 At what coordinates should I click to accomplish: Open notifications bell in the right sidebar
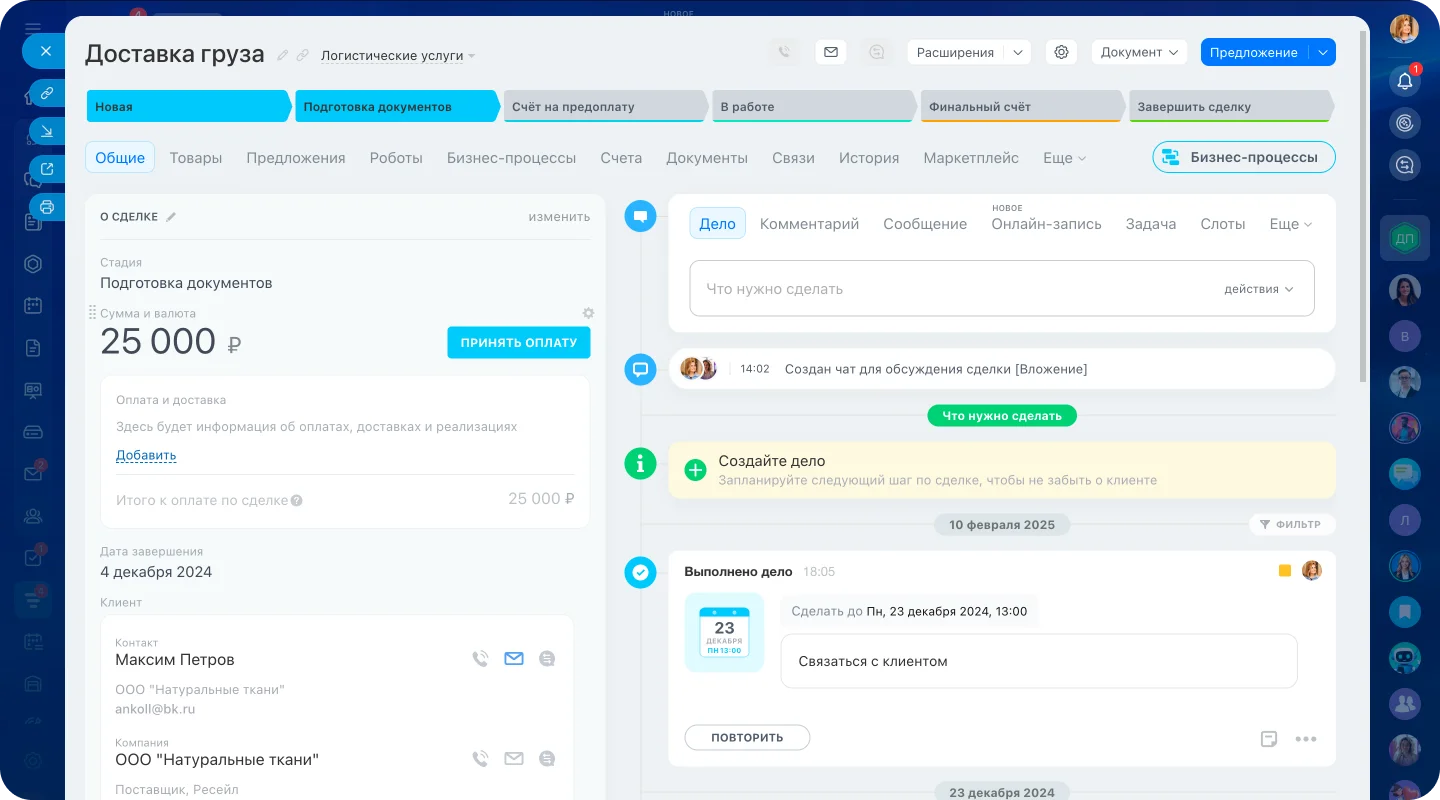tap(1404, 81)
